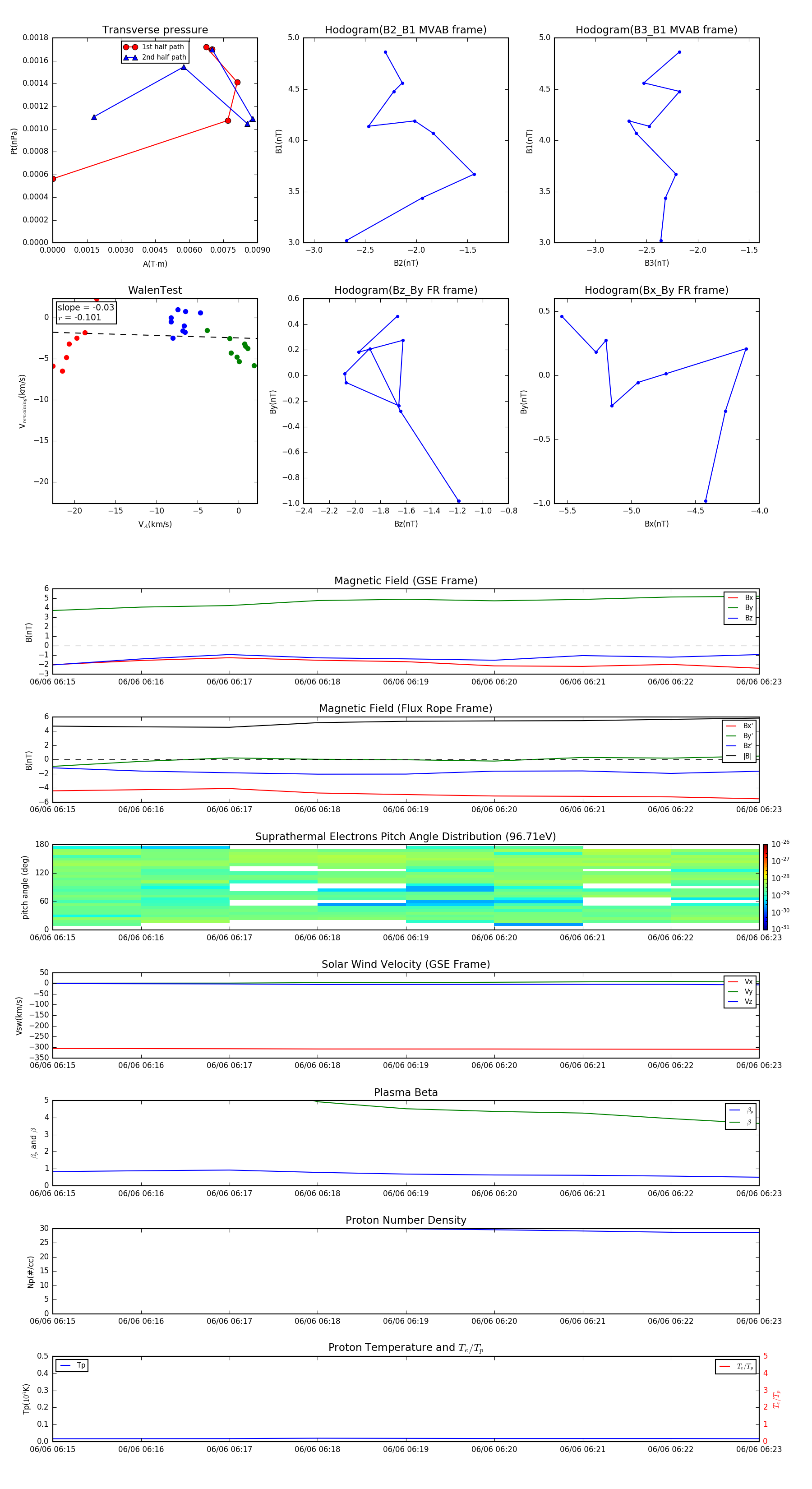The width and height of the screenshot is (812, 1489).
Task: Select the βp entry in Plasma Beta legend
Action: pos(741,1110)
